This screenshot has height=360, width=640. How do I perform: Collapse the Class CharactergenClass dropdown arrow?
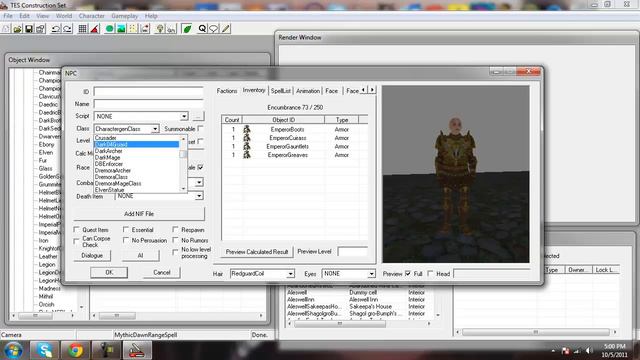(155, 129)
